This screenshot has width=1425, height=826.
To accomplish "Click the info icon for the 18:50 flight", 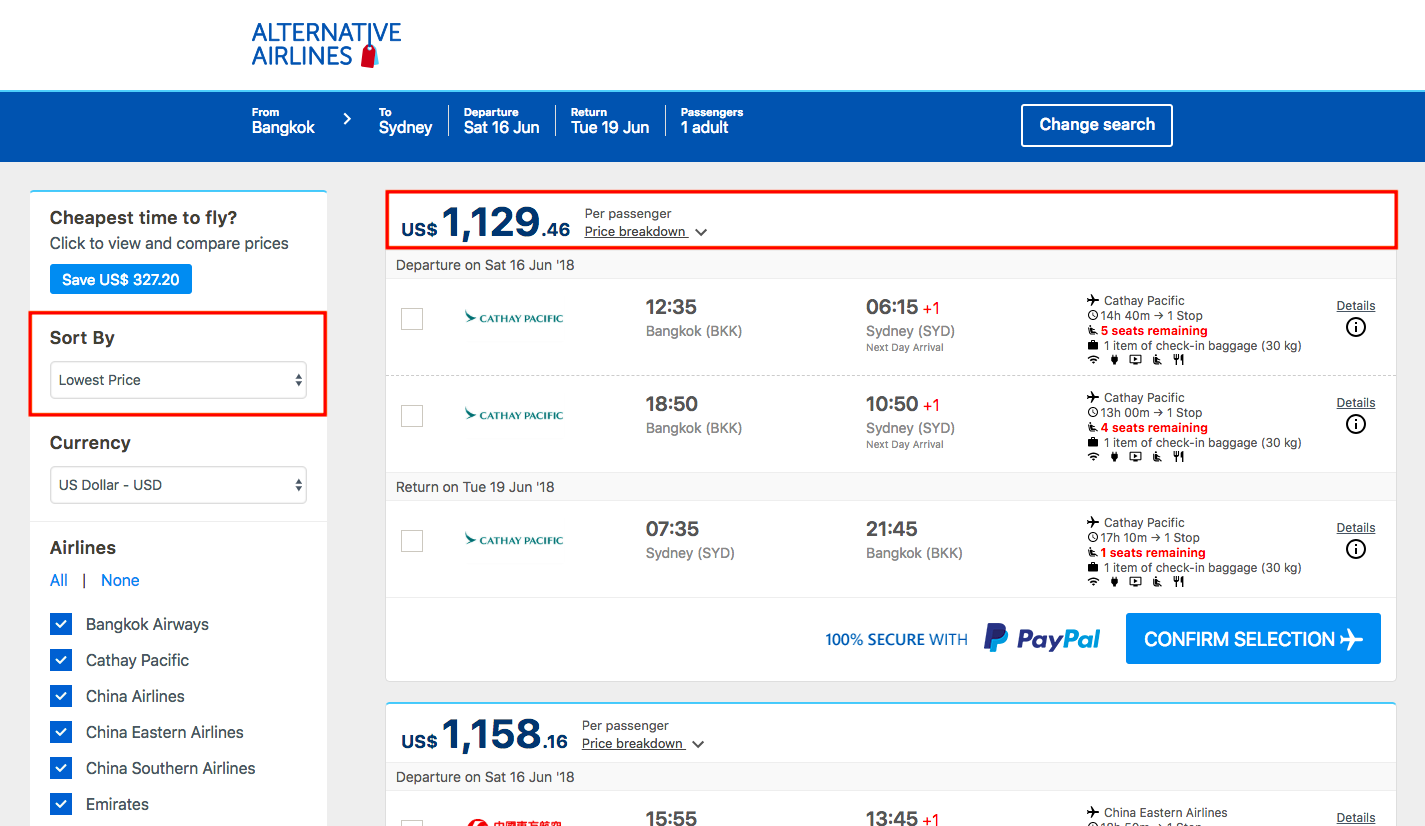I will [1356, 424].
